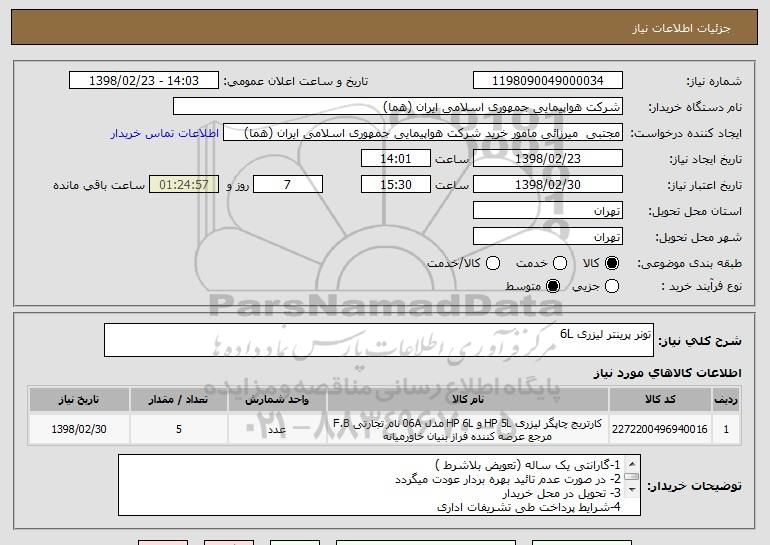Screen dimensions: 770x545
Task: Choose the جزیی purchase process option
Action: (x=612, y=286)
